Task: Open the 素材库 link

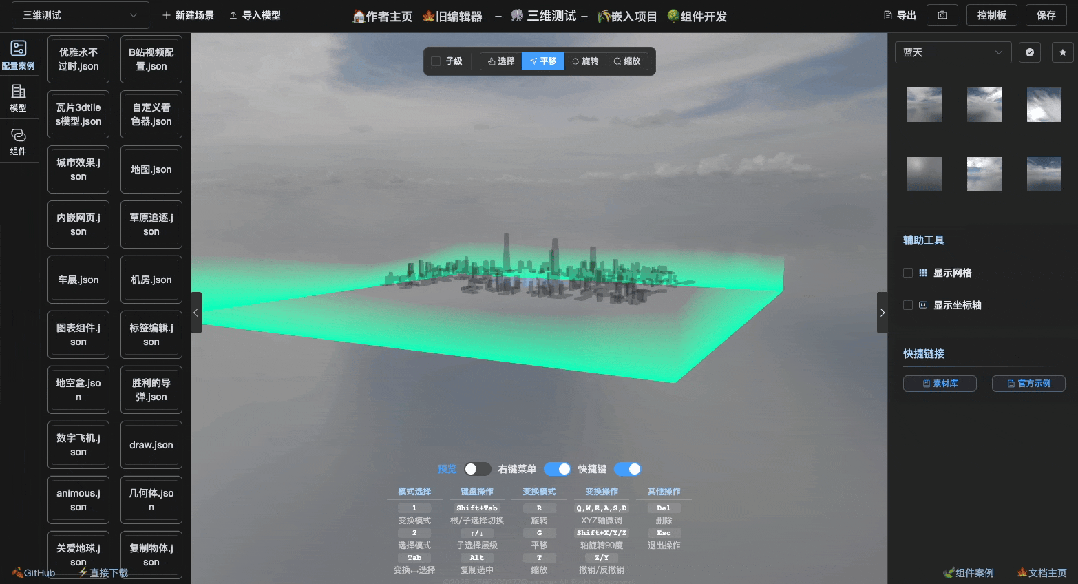Action: (939, 383)
